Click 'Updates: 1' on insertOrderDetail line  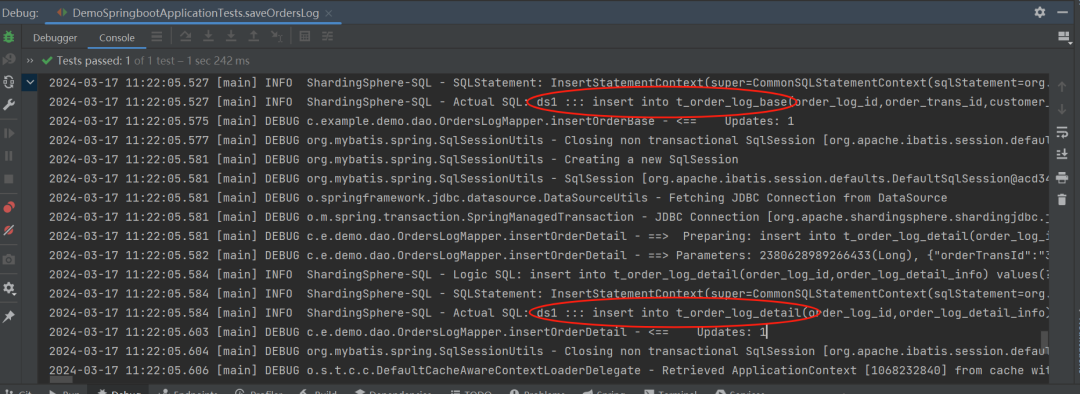[x=731, y=332]
